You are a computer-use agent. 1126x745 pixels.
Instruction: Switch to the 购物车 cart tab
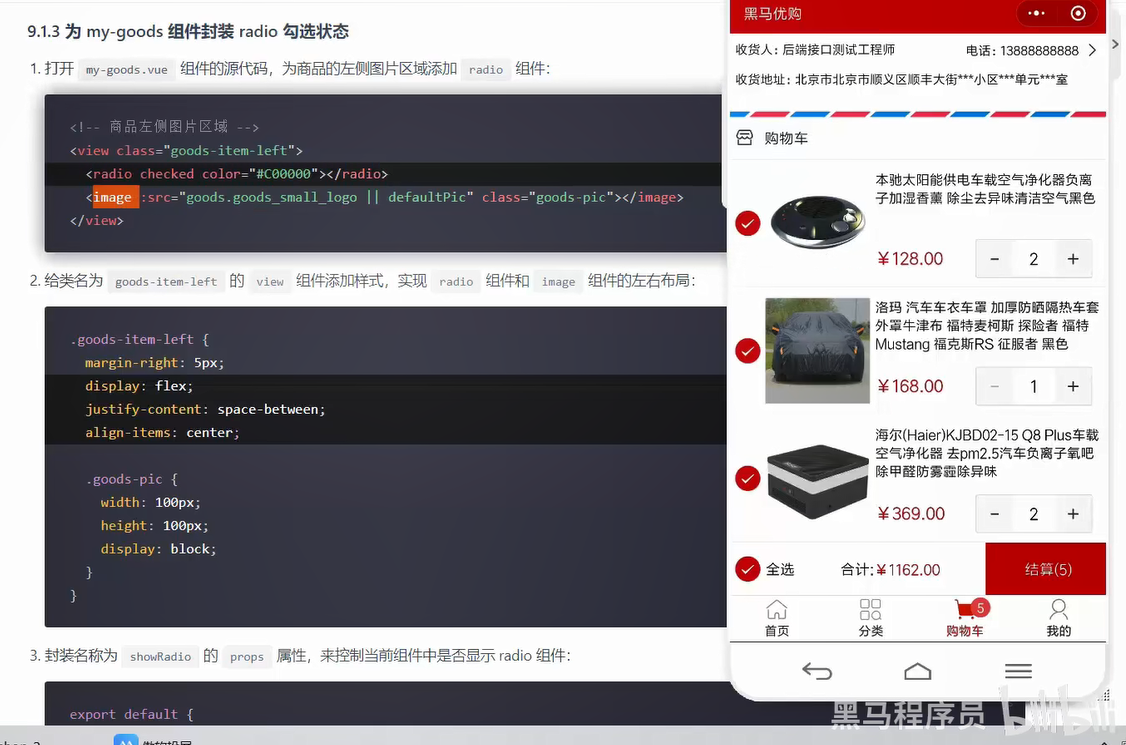[964, 618]
